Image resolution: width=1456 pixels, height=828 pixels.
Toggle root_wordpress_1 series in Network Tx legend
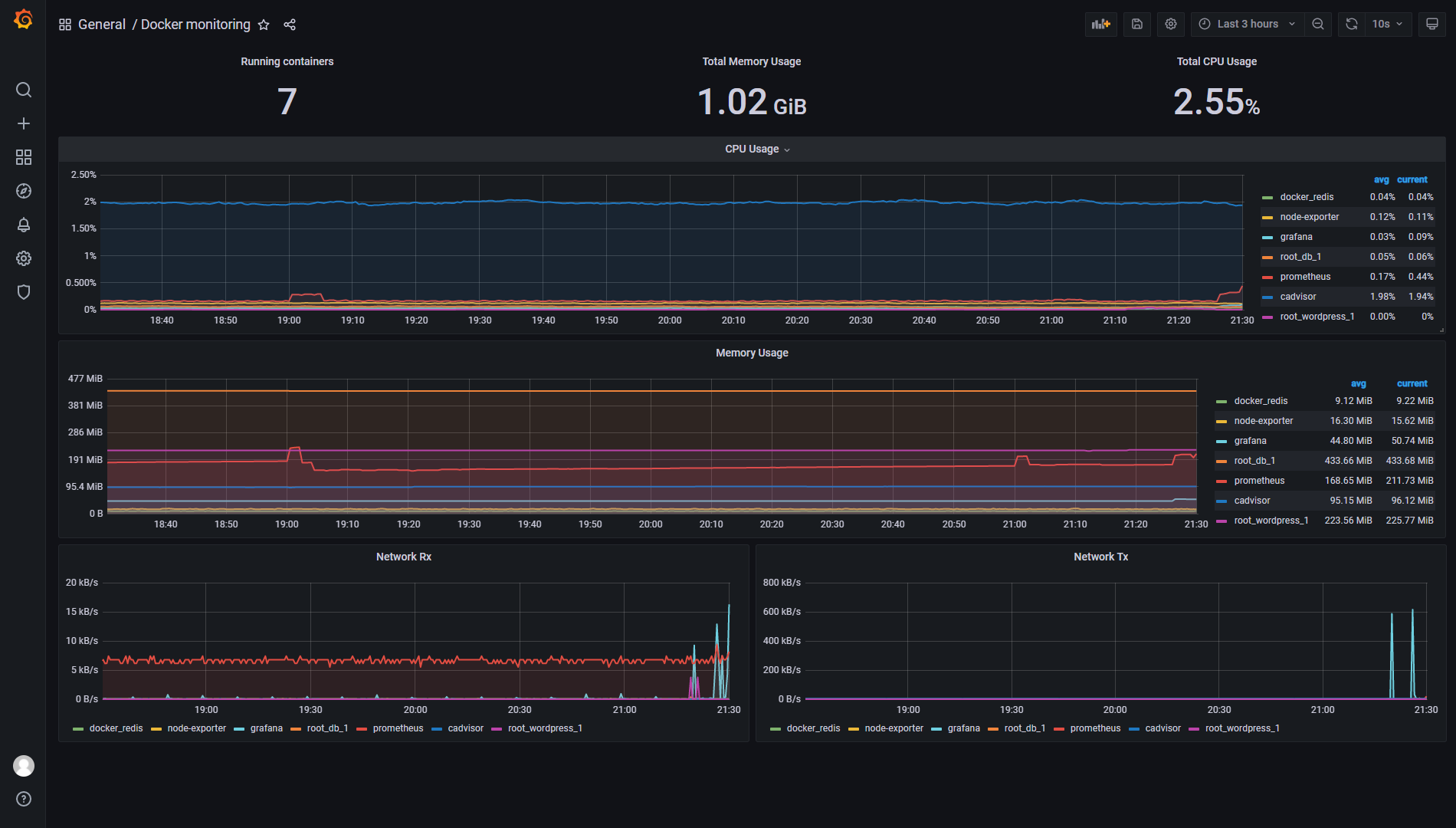pos(1242,728)
